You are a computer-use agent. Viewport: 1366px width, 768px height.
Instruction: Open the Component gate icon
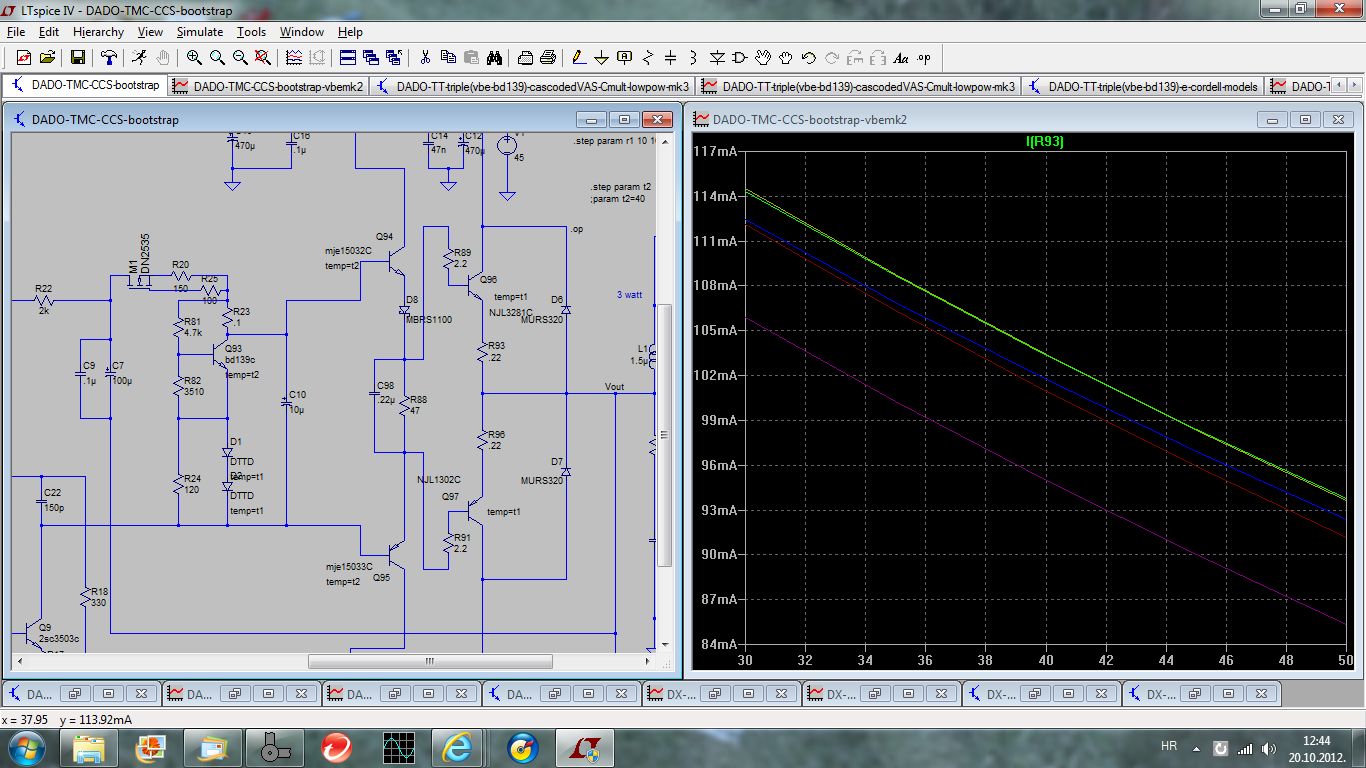[740, 58]
